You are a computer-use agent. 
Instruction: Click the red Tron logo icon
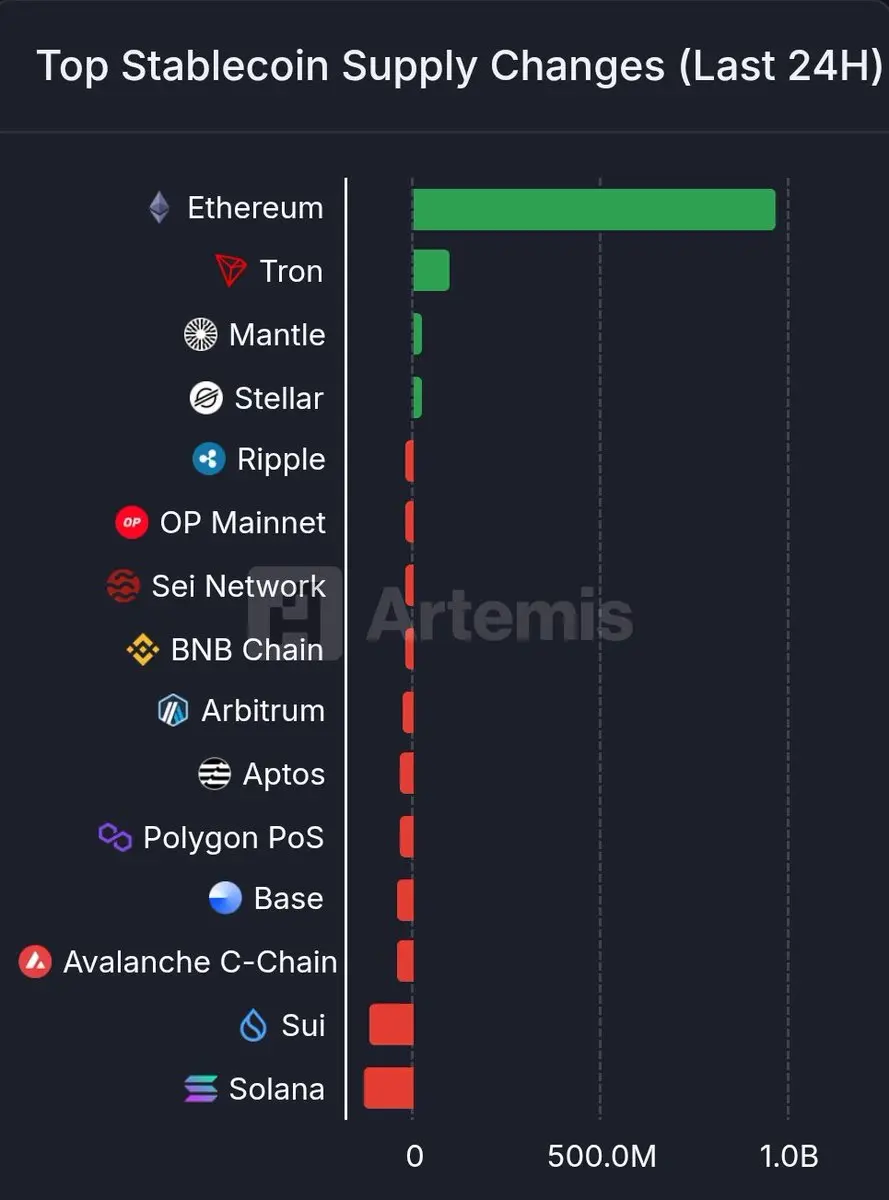[x=231, y=271]
